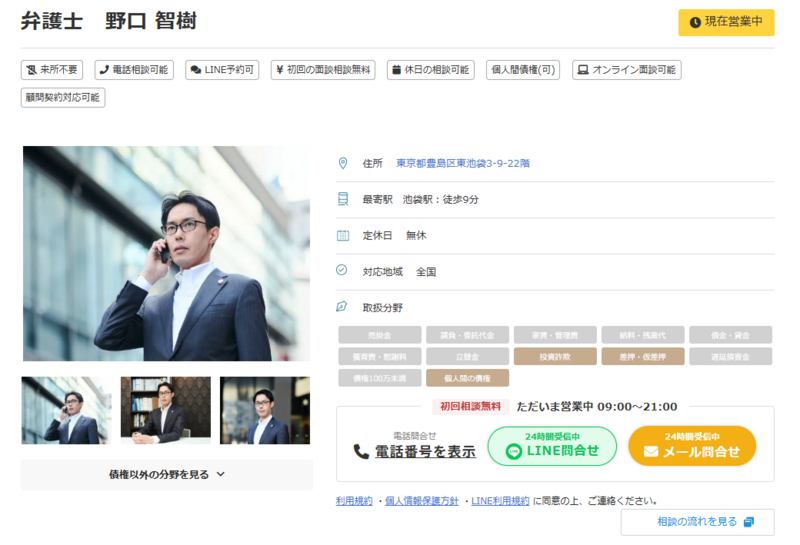
Task: Click the 全国 service area value
Action: (426, 272)
